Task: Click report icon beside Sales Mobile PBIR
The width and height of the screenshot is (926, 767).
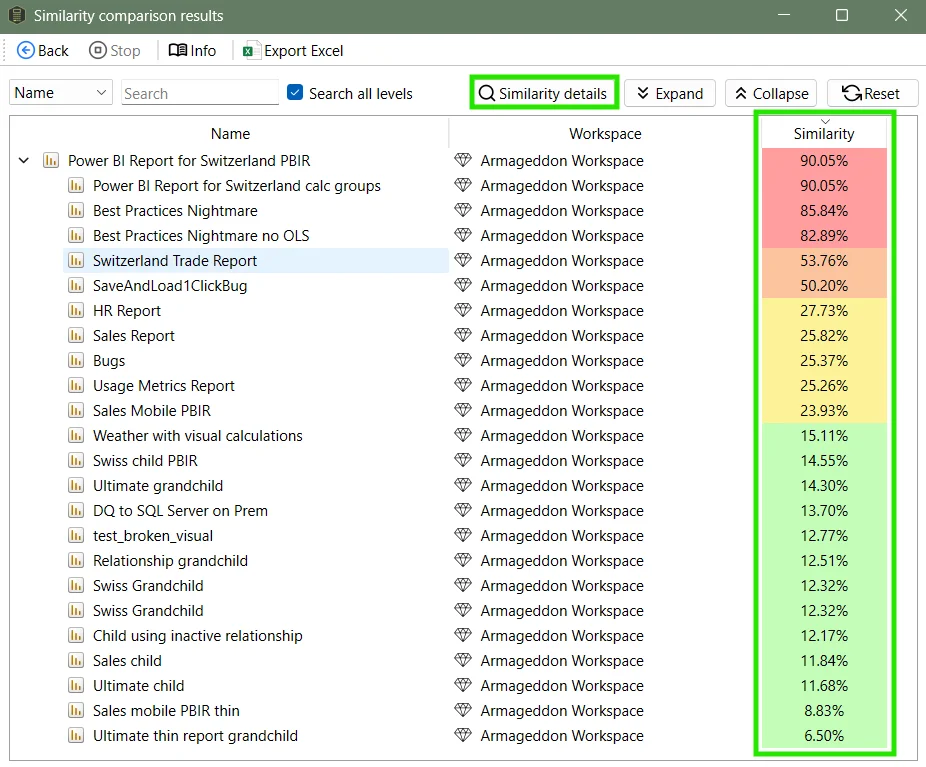Action: [x=76, y=410]
